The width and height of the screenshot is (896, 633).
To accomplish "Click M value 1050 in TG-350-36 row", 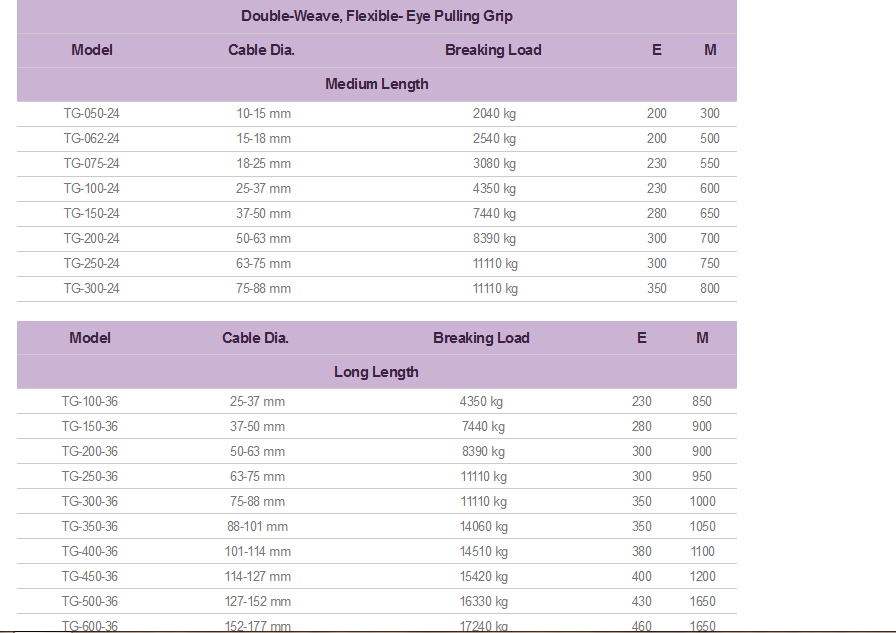I will [x=702, y=527].
